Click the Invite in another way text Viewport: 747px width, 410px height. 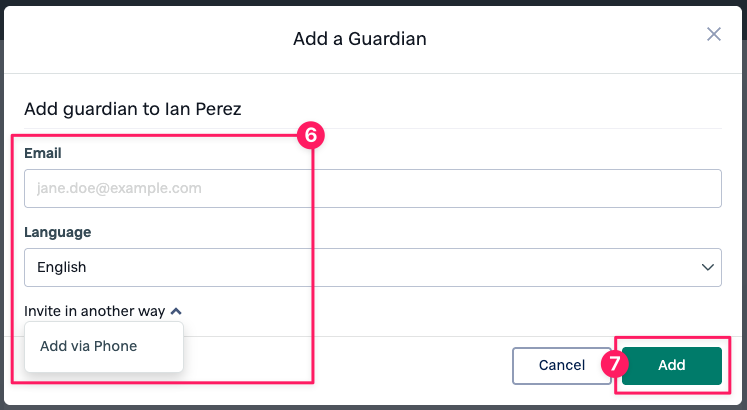point(94,311)
